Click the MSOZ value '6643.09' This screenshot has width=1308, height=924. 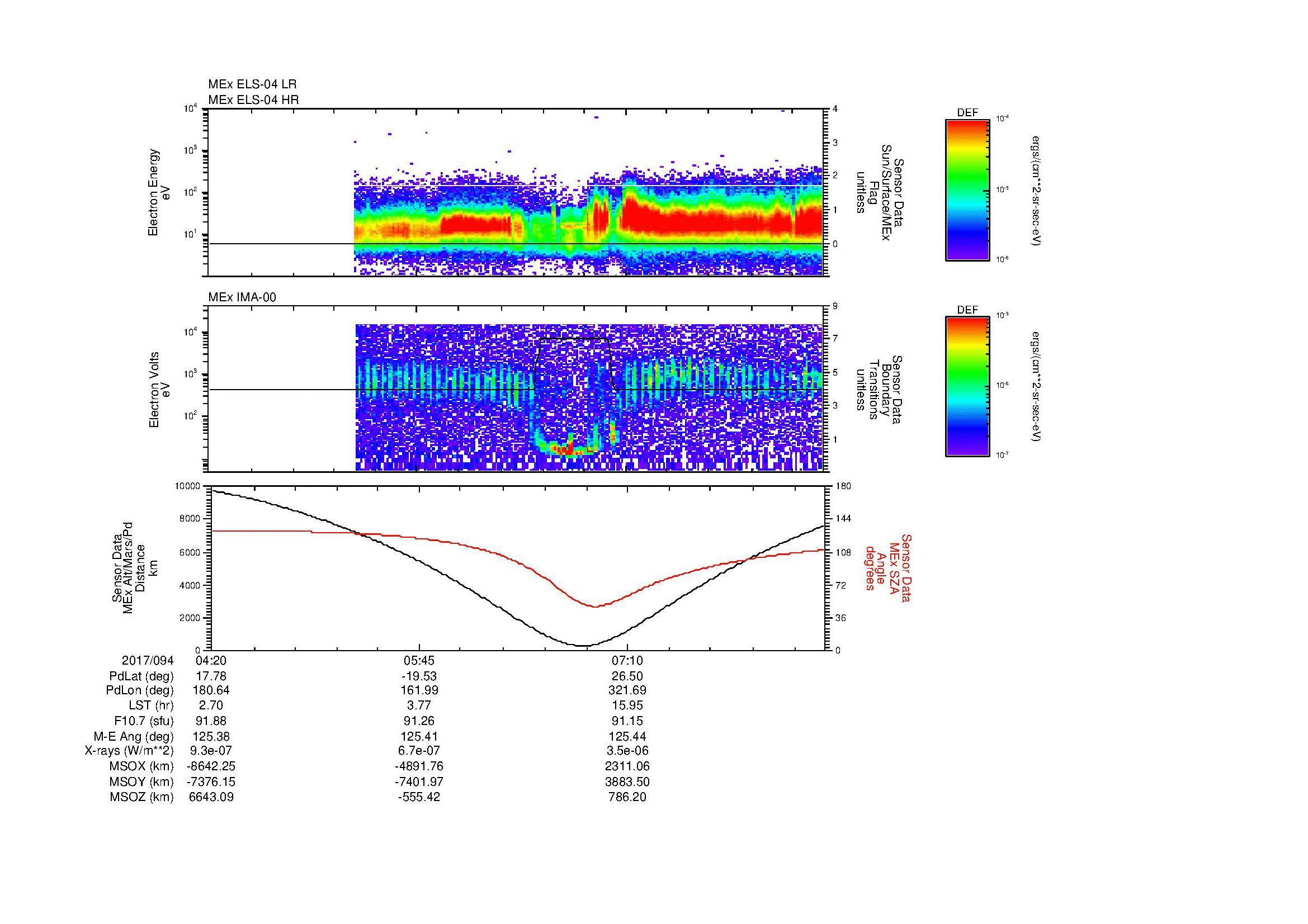click(x=211, y=797)
